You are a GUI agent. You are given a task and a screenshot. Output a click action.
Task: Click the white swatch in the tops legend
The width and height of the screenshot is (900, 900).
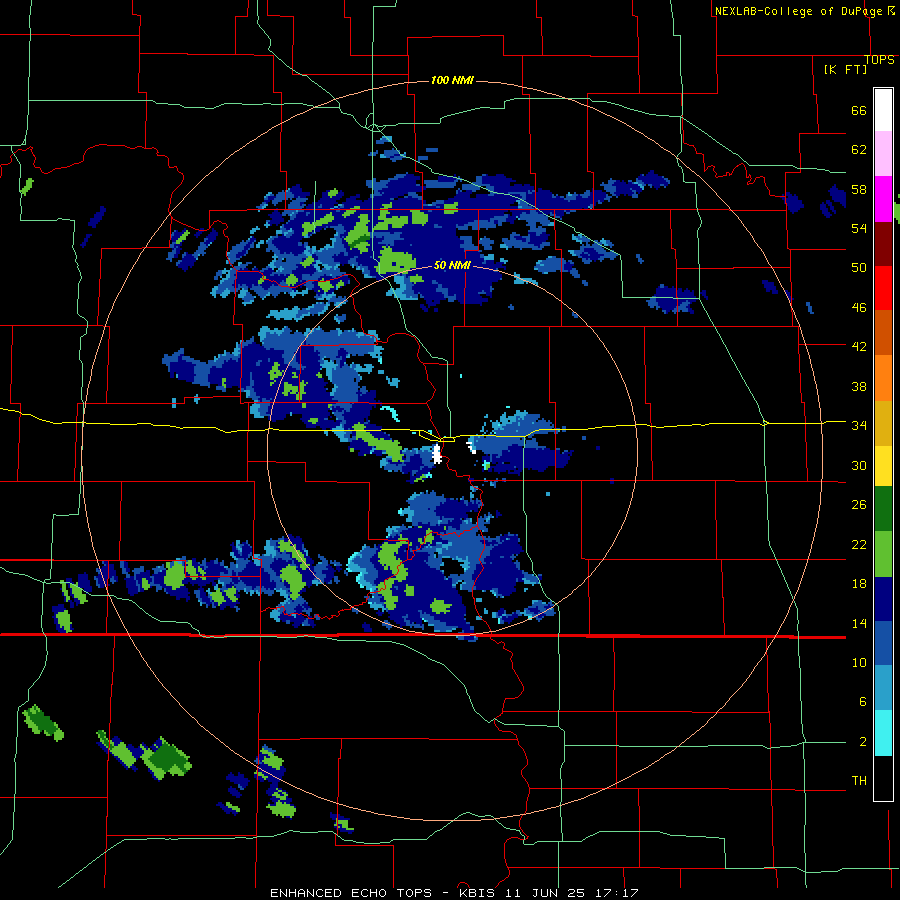pyautogui.click(x=883, y=110)
